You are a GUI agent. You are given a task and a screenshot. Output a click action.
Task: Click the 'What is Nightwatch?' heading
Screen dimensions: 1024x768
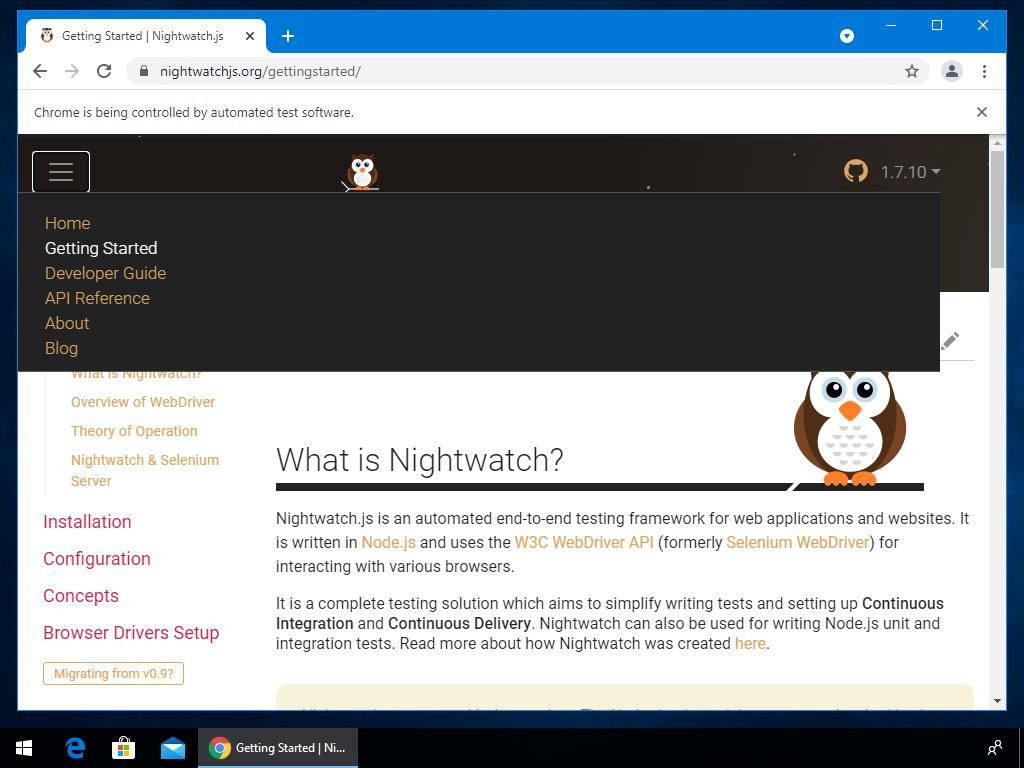coord(419,460)
